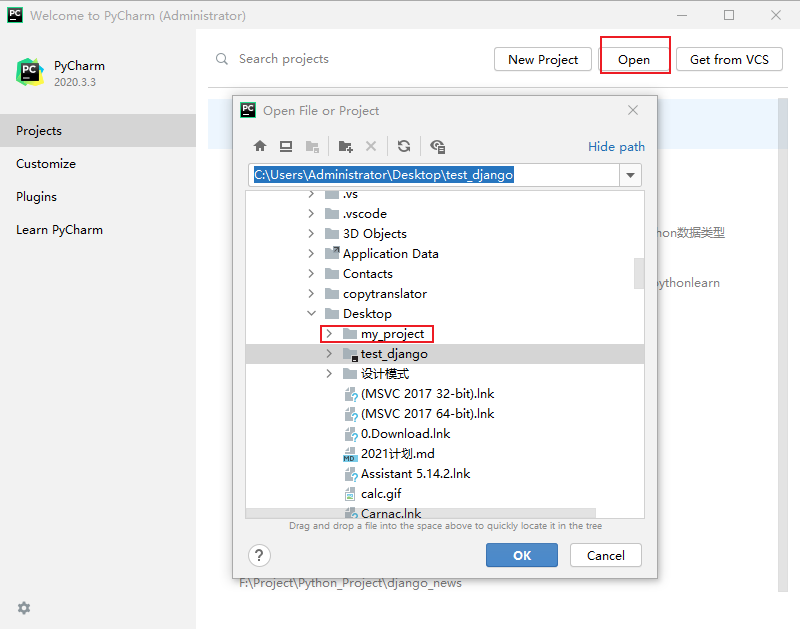Screen dimensions: 800x629
Task: Select the .vscode folder
Action: (x=365, y=214)
